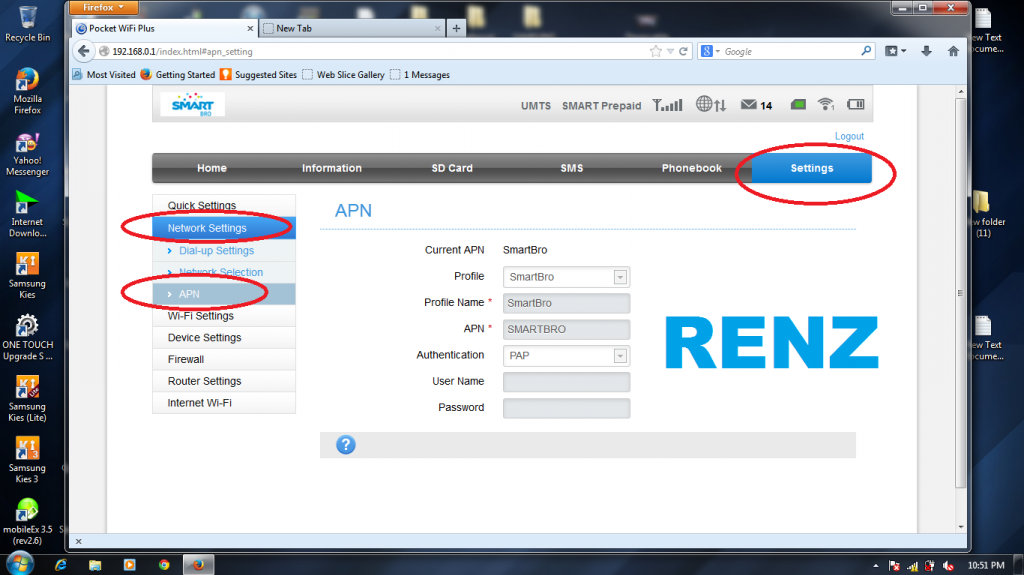Image resolution: width=1024 pixels, height=575 pixels.
Task: Click the globe data connection icon
Action: tap(711, 105)
